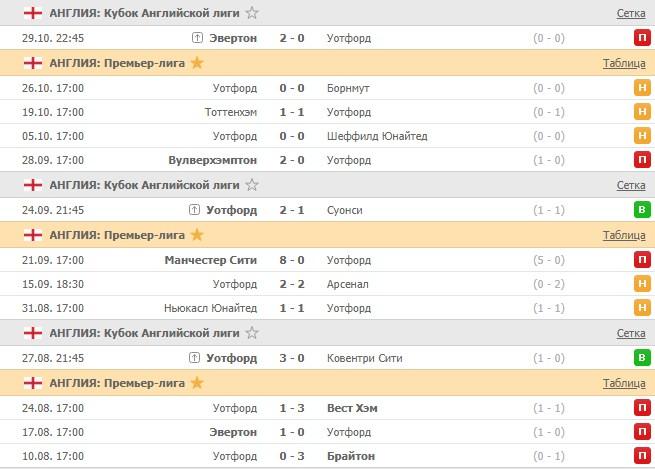Click red П badge for Эвертон 2-0 cup match

click(x=640, y=38)
